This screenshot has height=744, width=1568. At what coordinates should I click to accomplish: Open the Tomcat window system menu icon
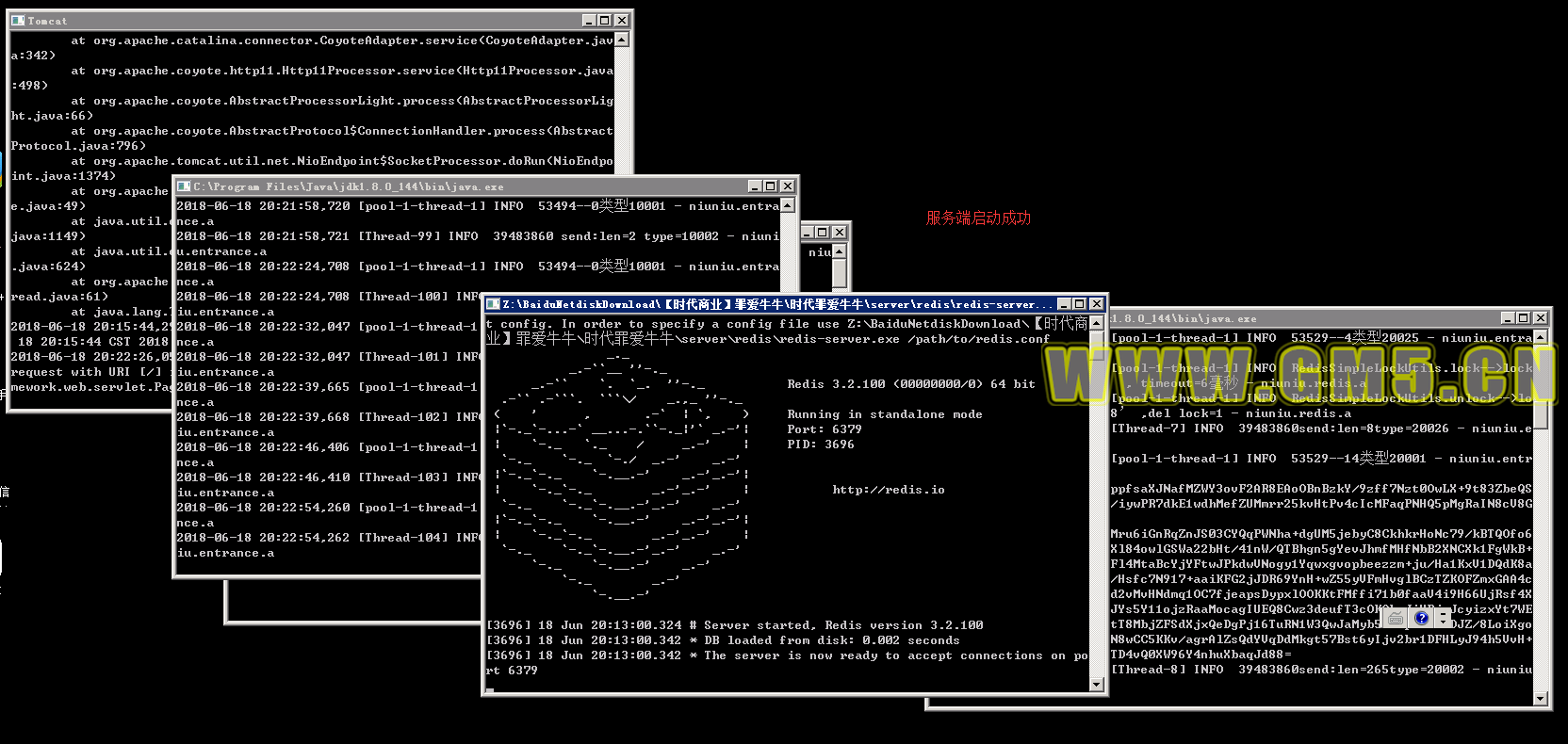[18, 20]
